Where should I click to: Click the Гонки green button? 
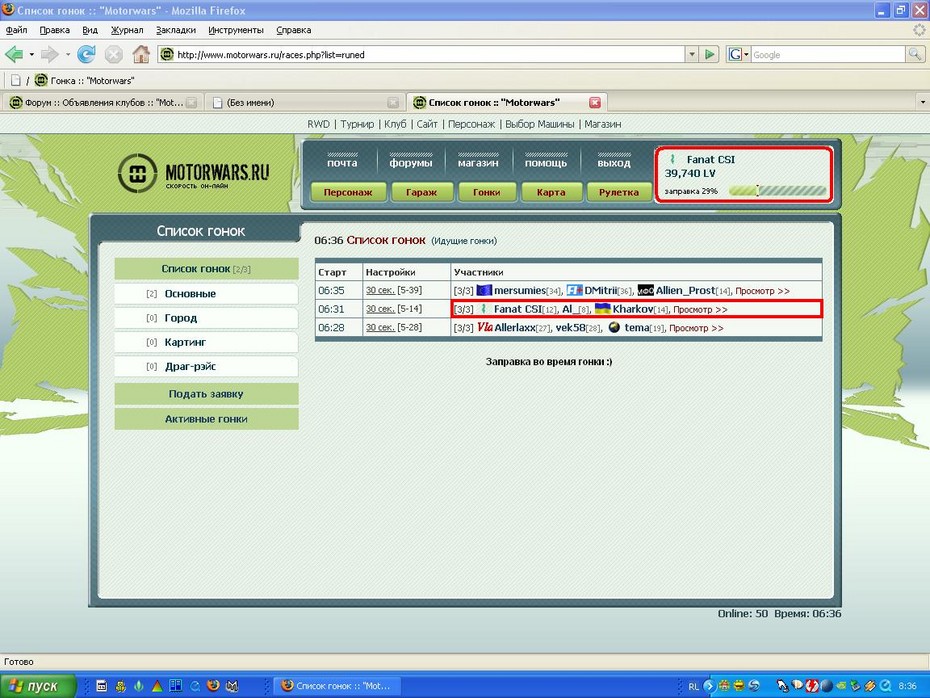(487, 192)
